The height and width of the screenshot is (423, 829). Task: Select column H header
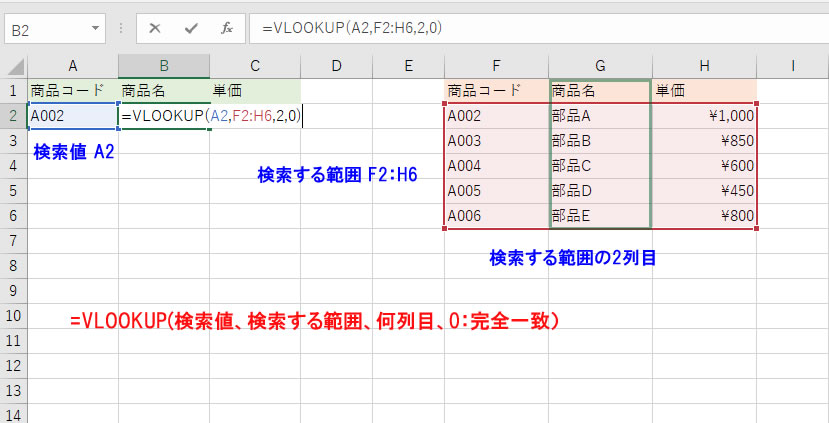(x=704, y=66)
